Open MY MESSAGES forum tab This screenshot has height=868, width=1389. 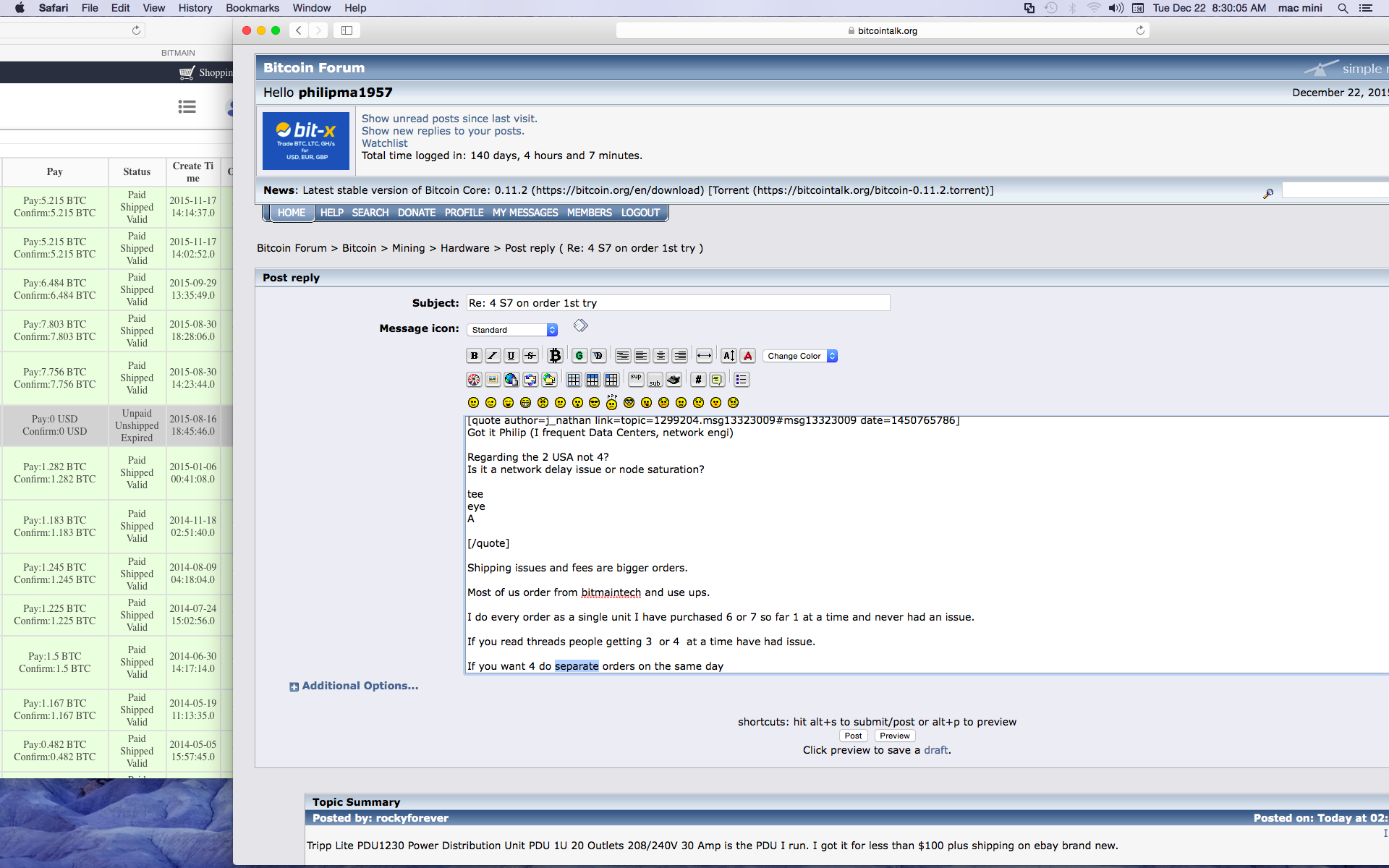point(525,213)
